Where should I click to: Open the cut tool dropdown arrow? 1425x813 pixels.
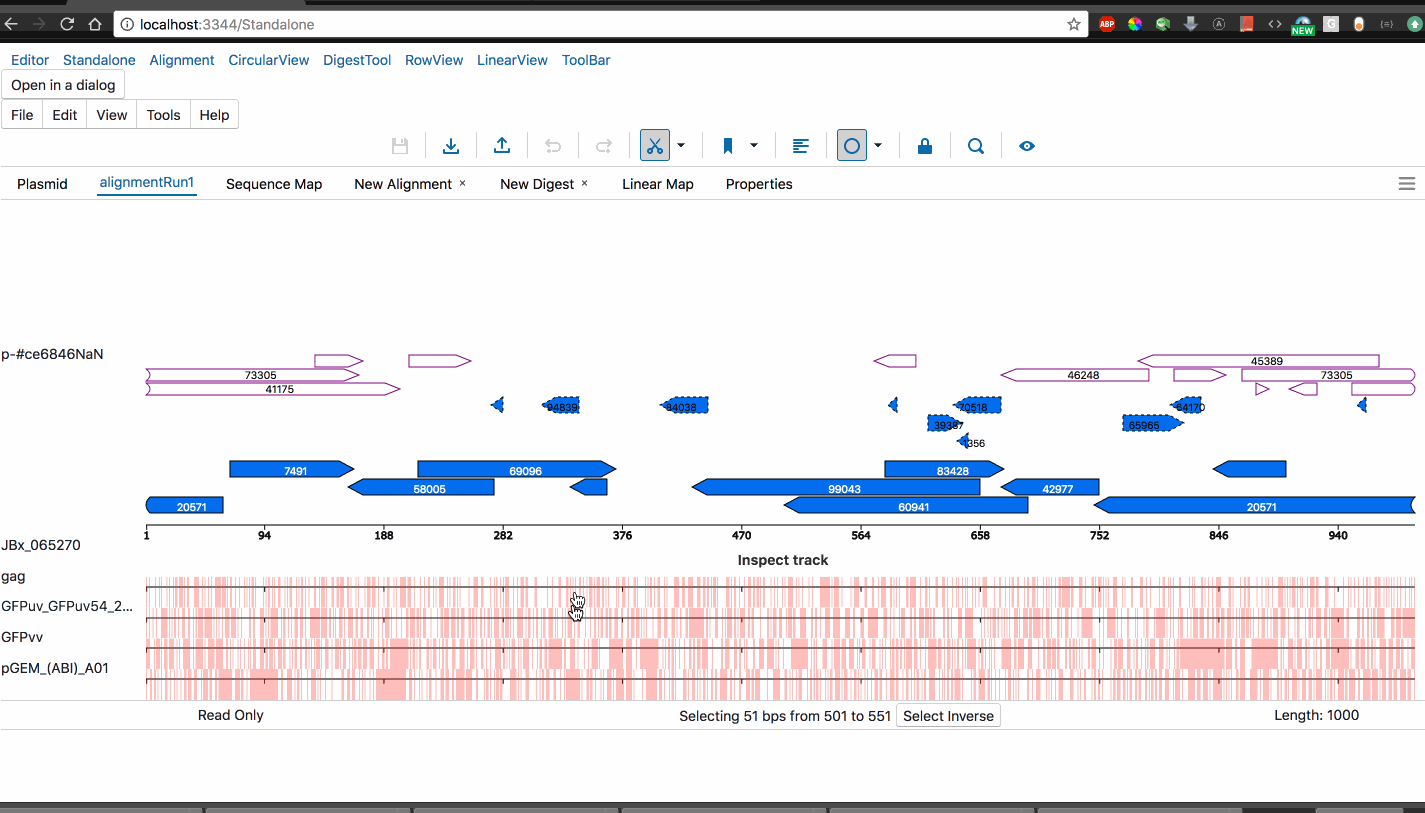pyautogui.click(x=680, y=145)
